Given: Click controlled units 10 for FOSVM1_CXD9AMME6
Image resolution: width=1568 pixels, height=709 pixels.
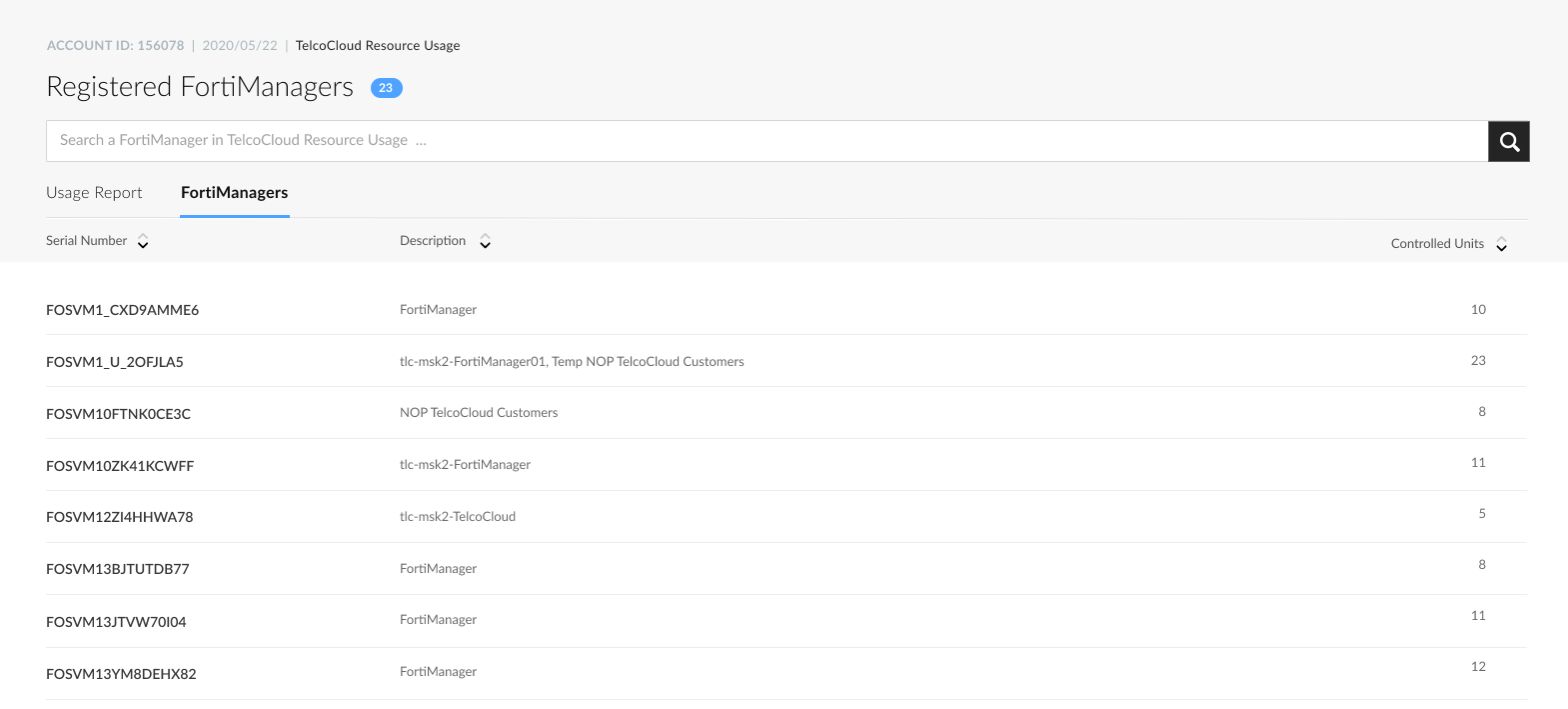Looking at the screenshot, I should point(1478,310).
